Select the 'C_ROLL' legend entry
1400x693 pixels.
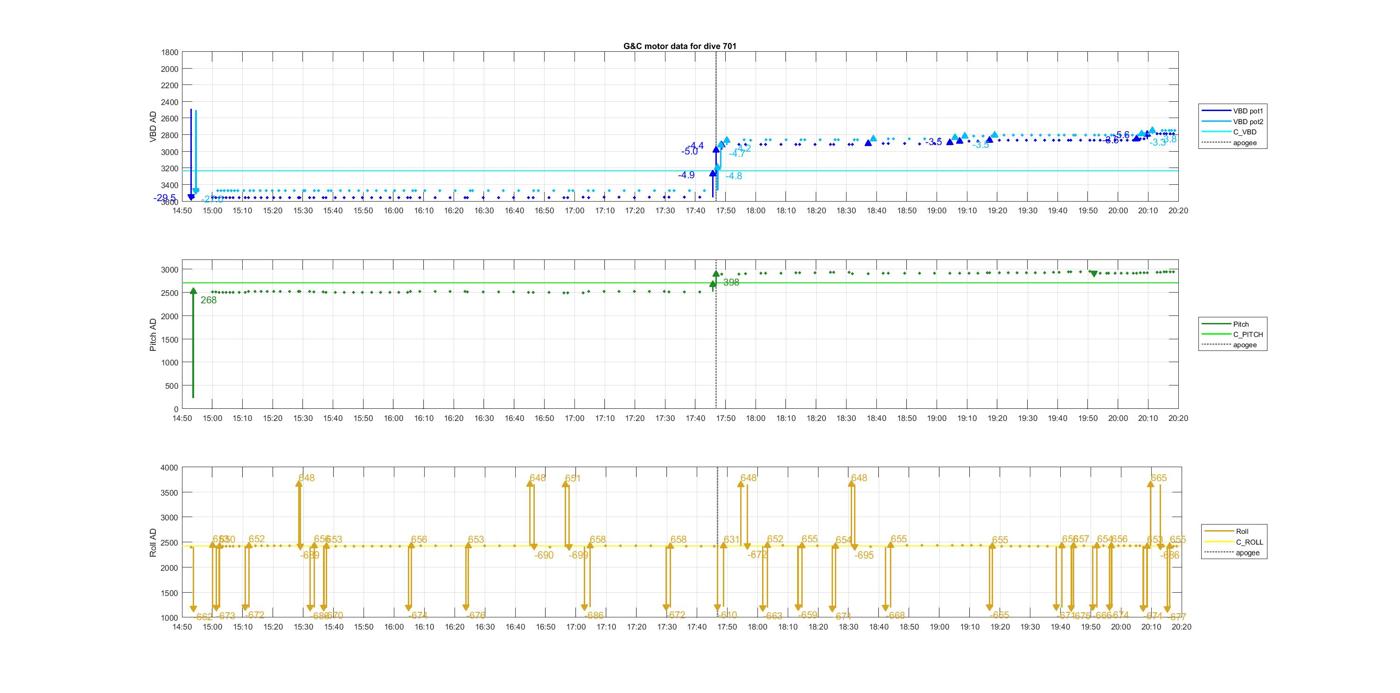(x=1234, y=542)
